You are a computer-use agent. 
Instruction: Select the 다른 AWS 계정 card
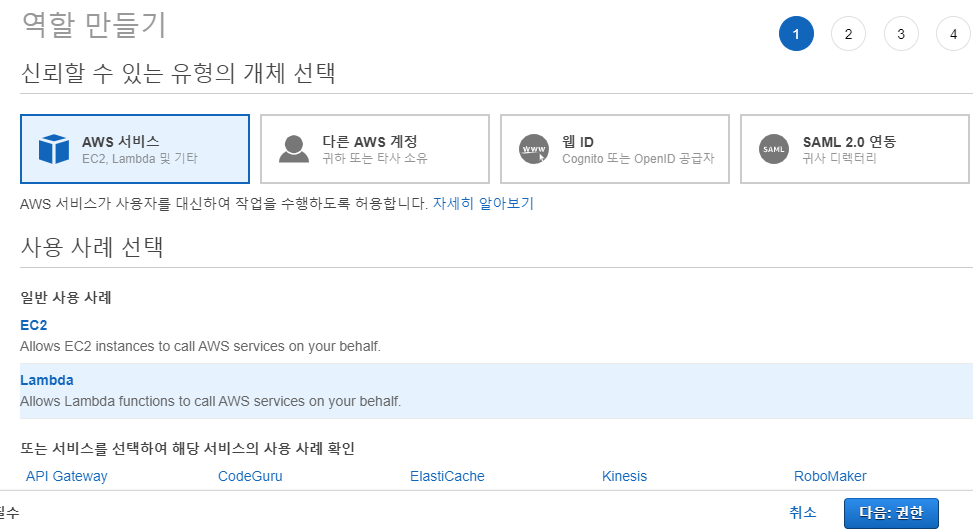pos(375,149)
